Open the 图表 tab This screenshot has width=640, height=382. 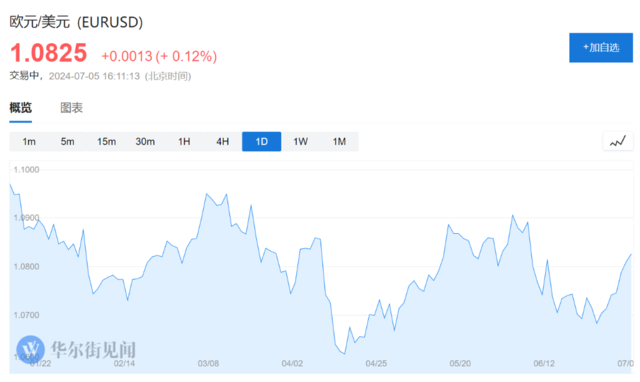[x=71, y=108]
